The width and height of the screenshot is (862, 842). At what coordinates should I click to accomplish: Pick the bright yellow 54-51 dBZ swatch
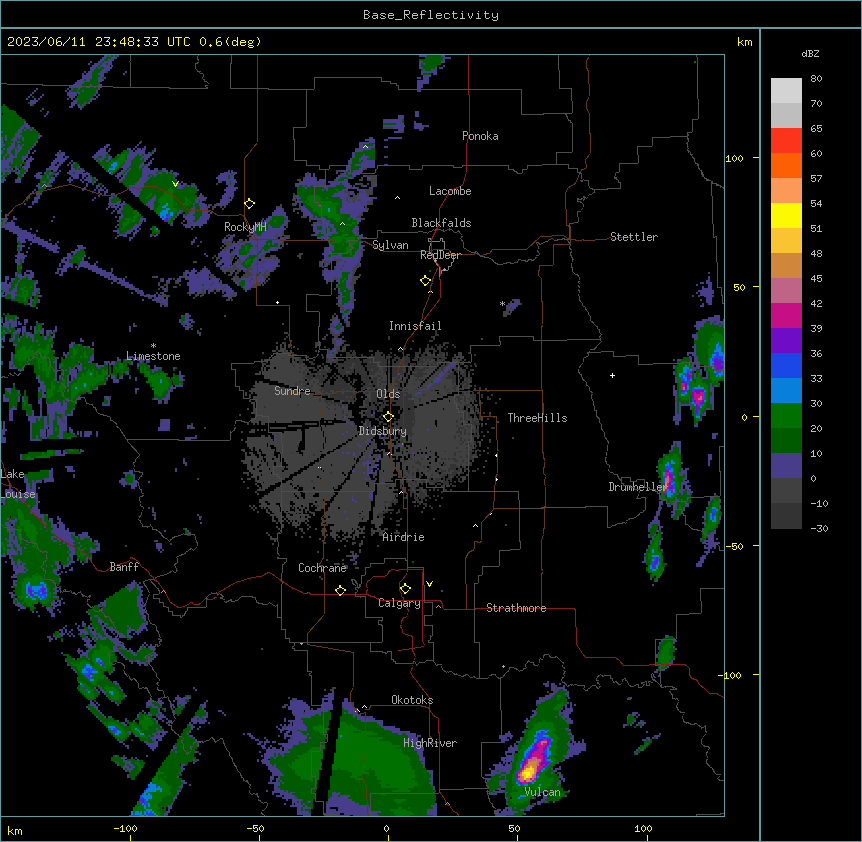click(x=786, y=215)
